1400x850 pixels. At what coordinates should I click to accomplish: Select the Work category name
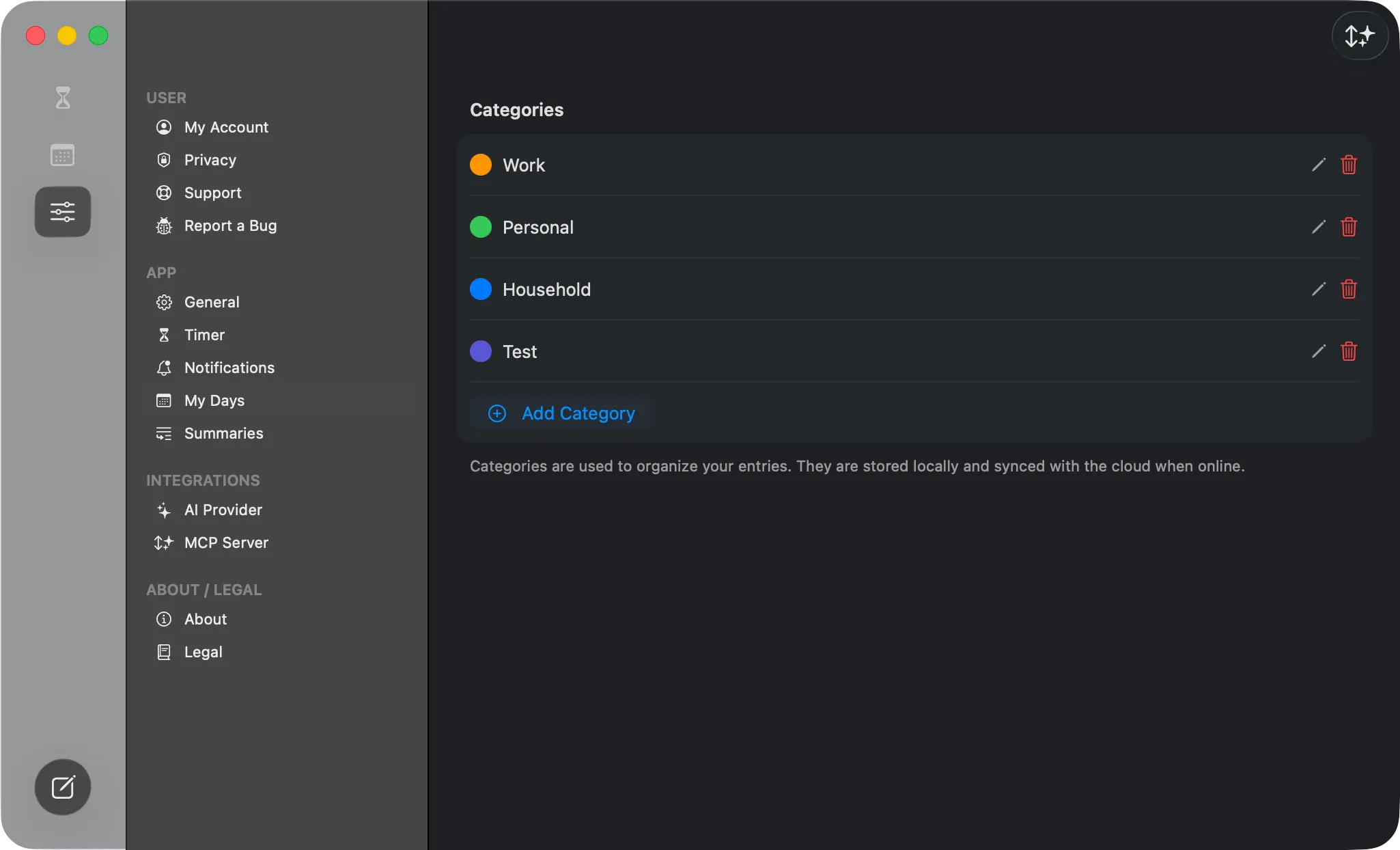(x=524, y=165)
